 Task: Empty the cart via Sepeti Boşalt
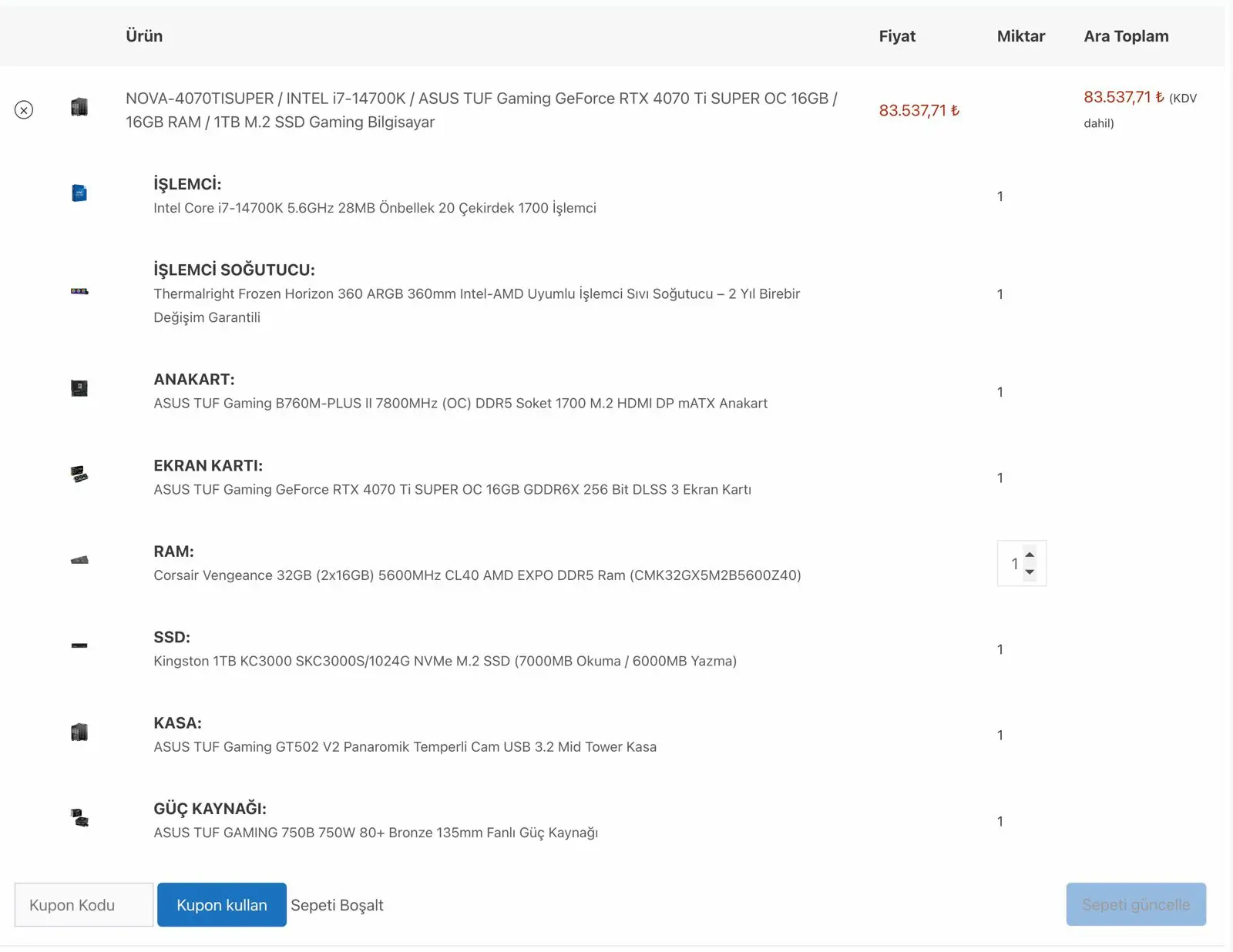coord(337,905)
